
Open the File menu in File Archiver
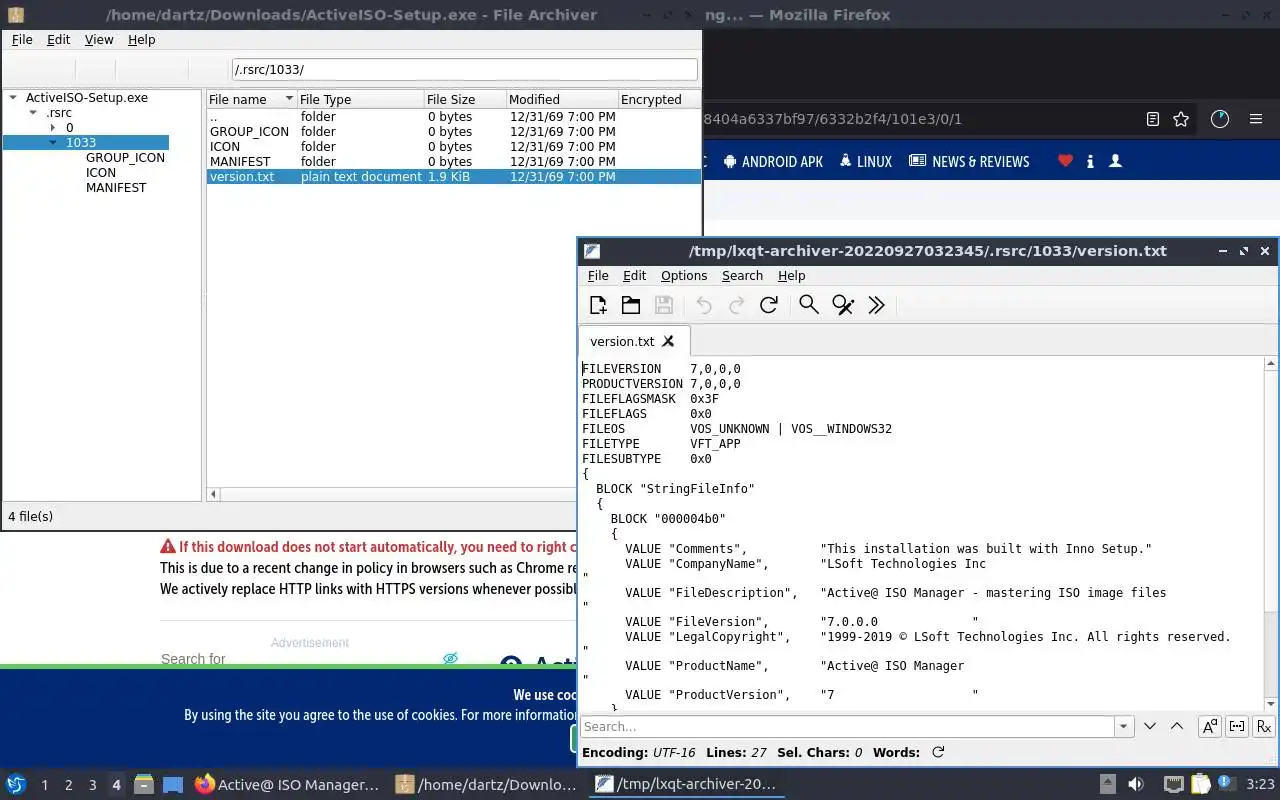tap(22, 40)
